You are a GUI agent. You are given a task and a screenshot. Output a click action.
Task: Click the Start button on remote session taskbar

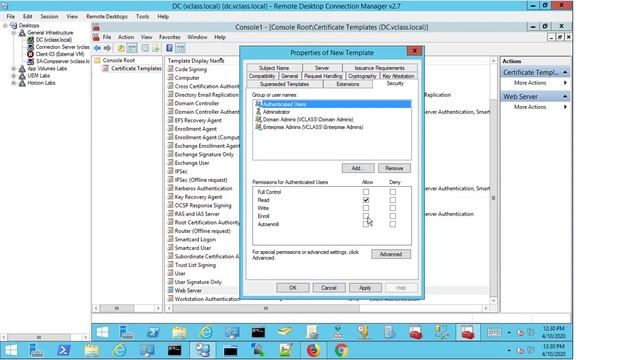tap(102, 333)
